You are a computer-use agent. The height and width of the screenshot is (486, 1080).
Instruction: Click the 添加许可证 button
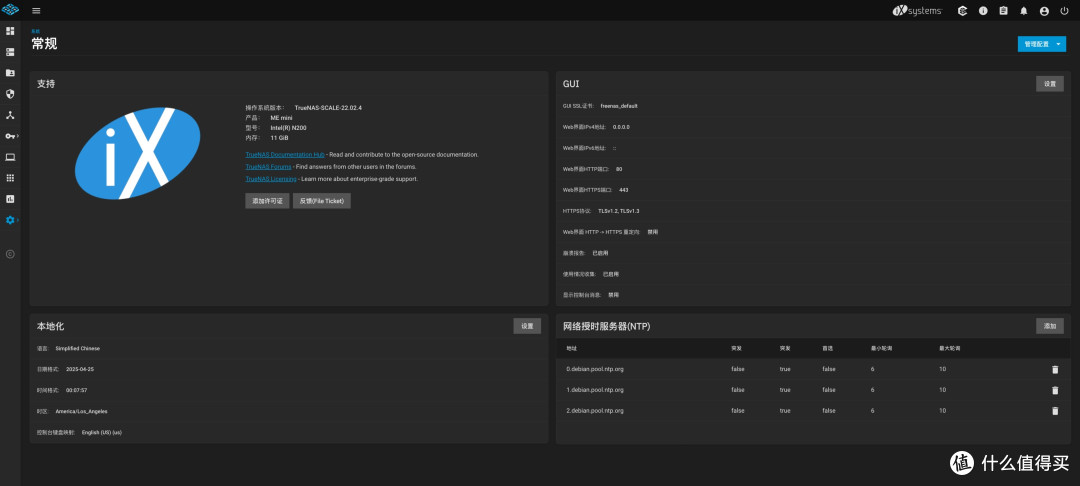point(267,201)
